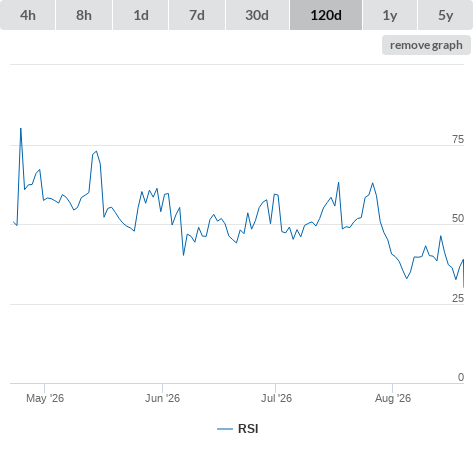Click the active 120d tab
Image resolution: width=474 pixels, height=455 pixels.
click(x=326, y=15)
